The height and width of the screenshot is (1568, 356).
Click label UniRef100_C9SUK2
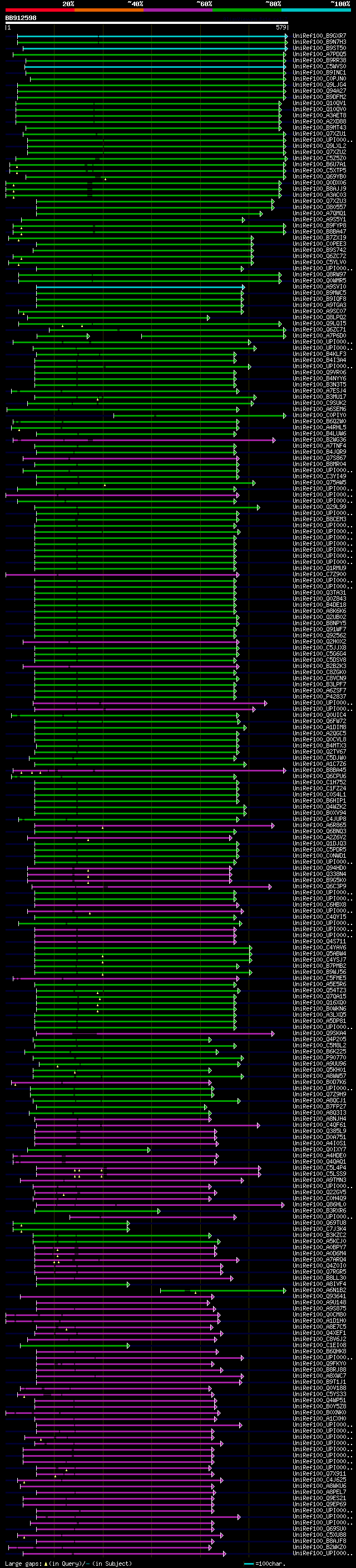tap(319, 403)
